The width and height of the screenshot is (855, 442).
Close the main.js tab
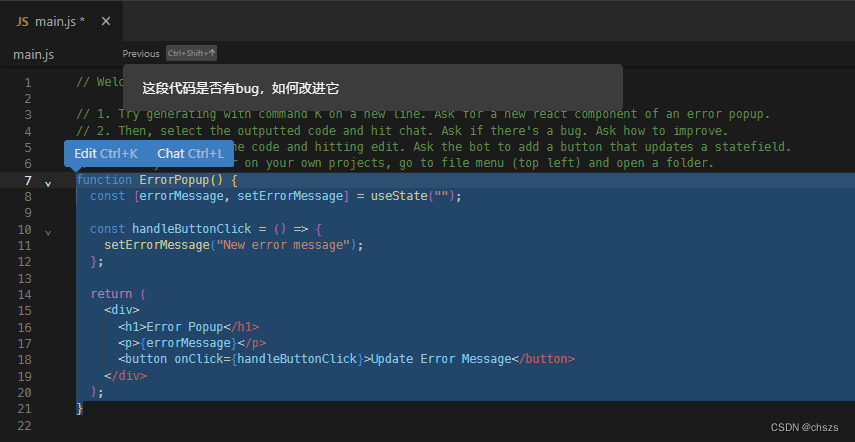tap(106, 21)
